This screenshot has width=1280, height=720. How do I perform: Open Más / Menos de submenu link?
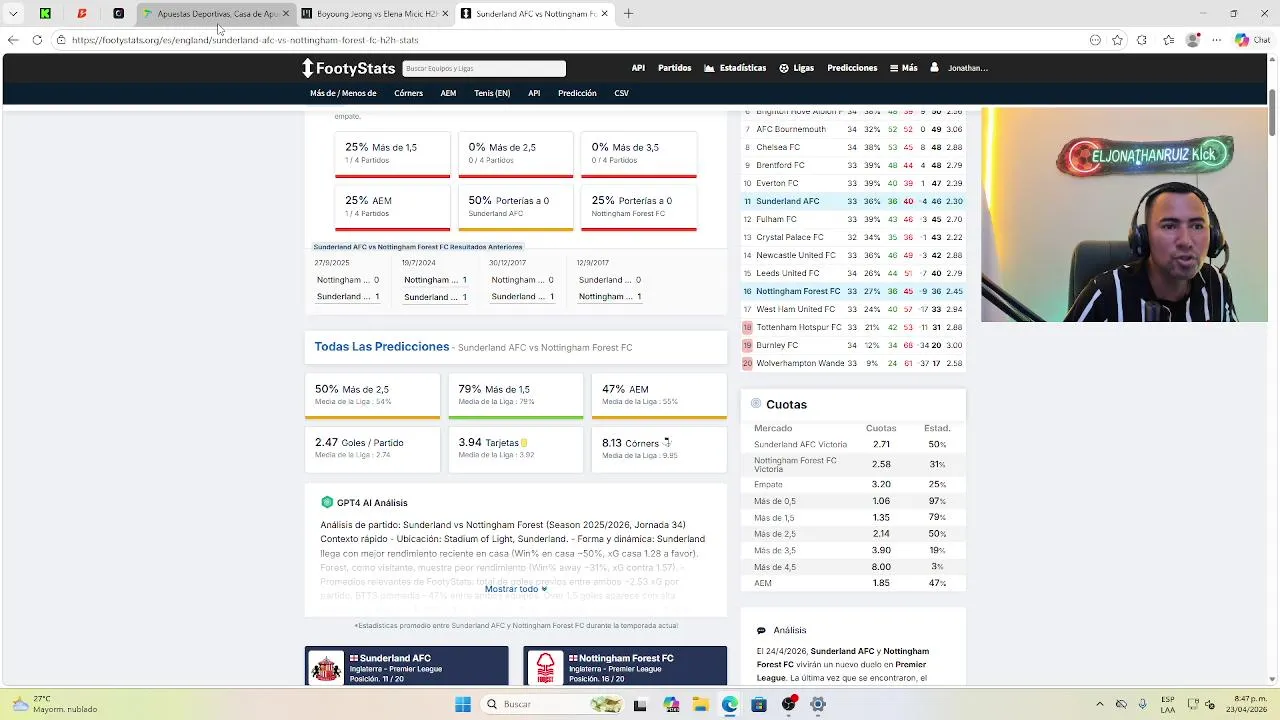343,93
